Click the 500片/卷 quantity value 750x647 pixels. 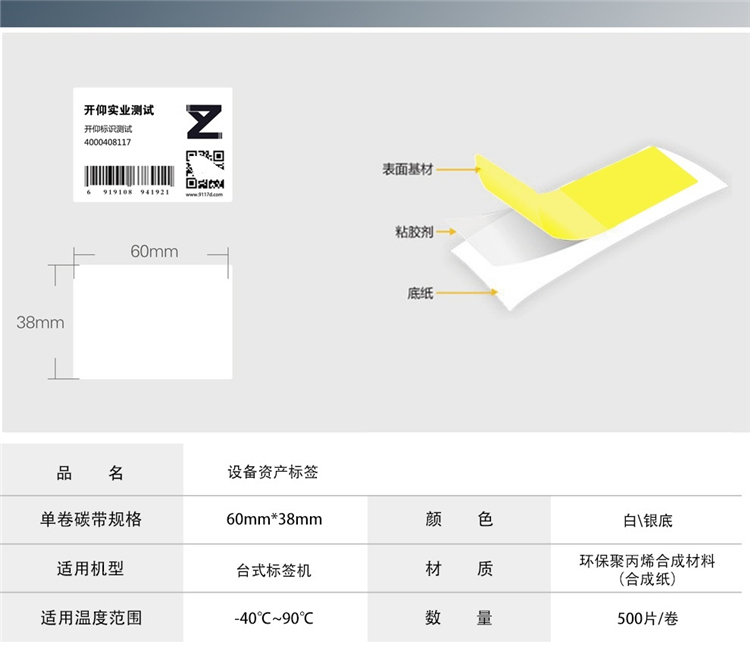tap(648, 618)
